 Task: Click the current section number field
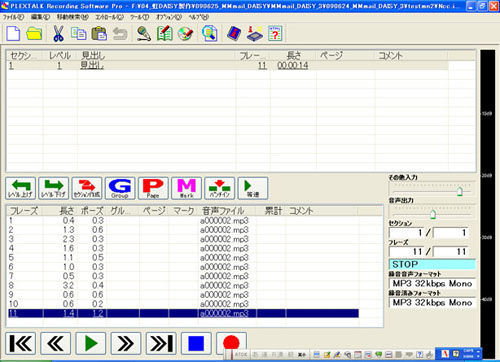pos(406,232)
